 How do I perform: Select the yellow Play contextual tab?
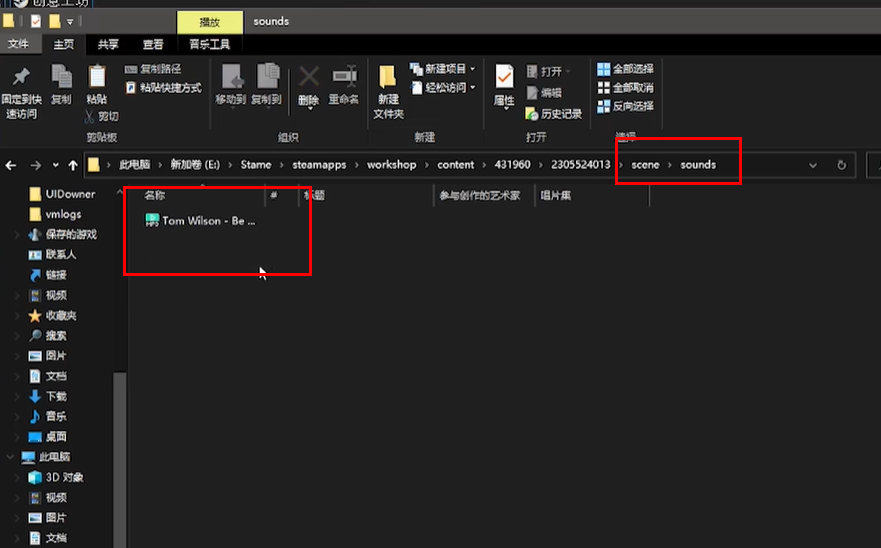pos(210,22)
